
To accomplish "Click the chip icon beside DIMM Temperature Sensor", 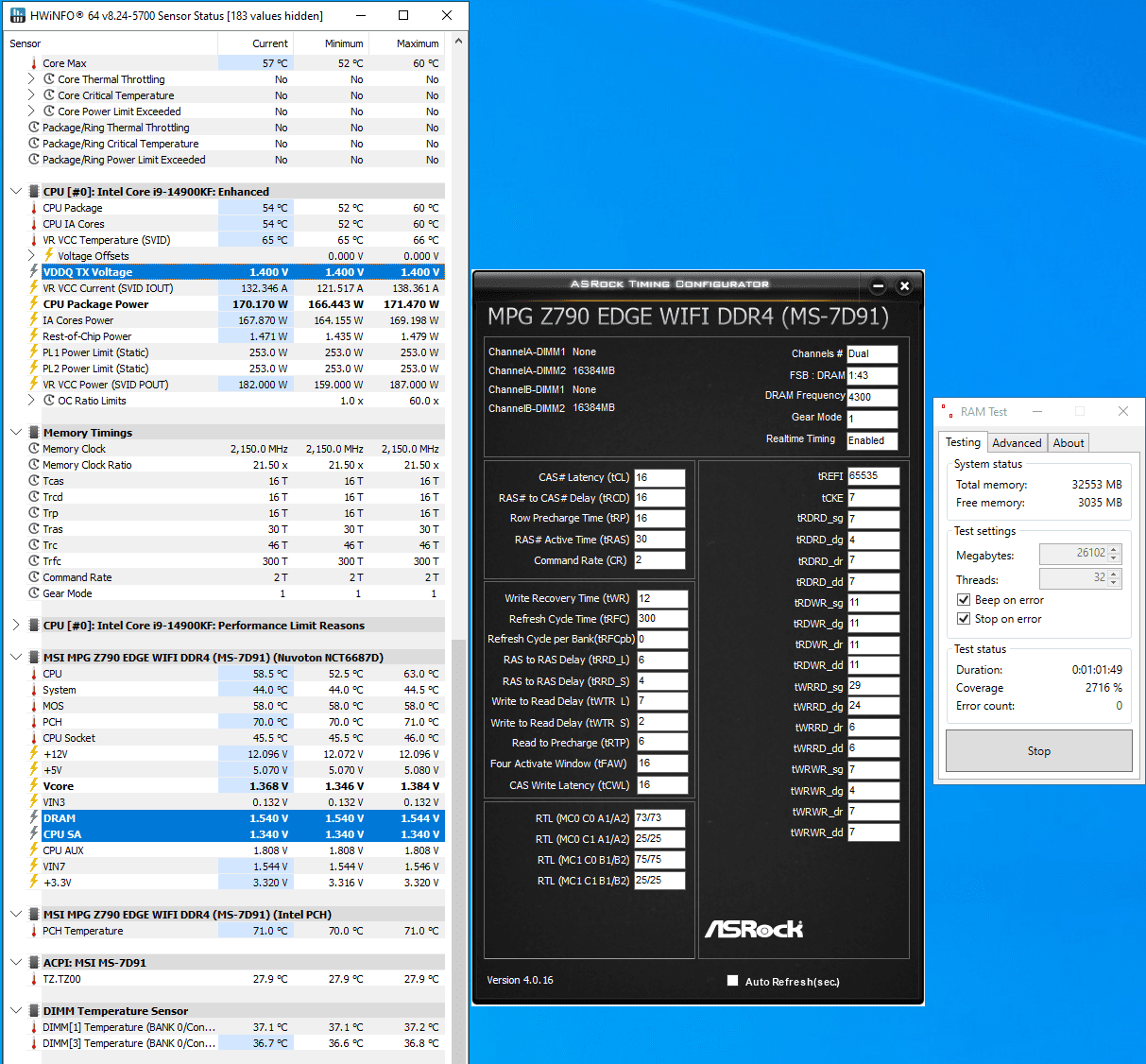I will [x=34, y=1010].
